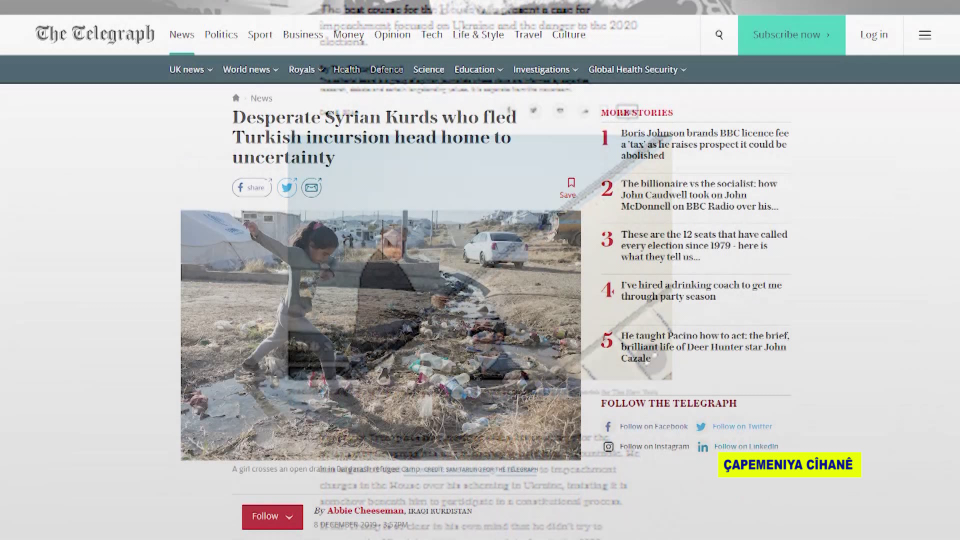Click the Desperate Syrian Kurds headline
This screenshot has width=960, height=540.
tap(374, 137)
